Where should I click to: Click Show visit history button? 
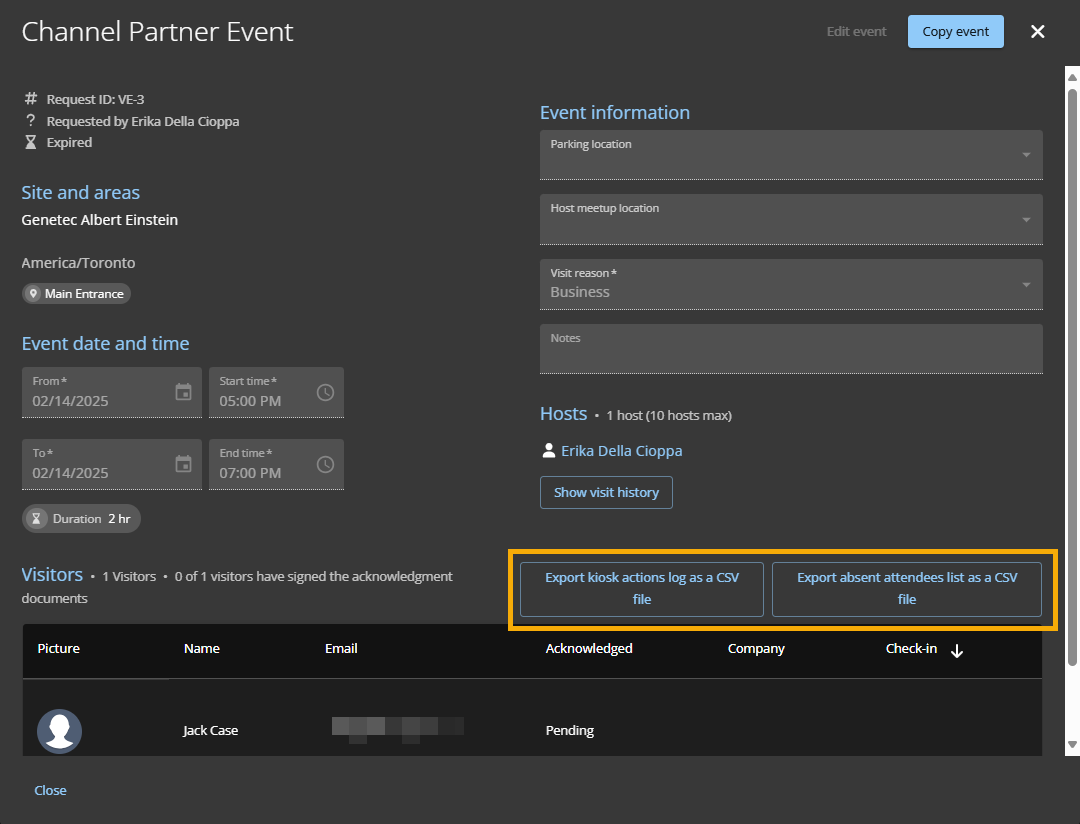[606, 492]
